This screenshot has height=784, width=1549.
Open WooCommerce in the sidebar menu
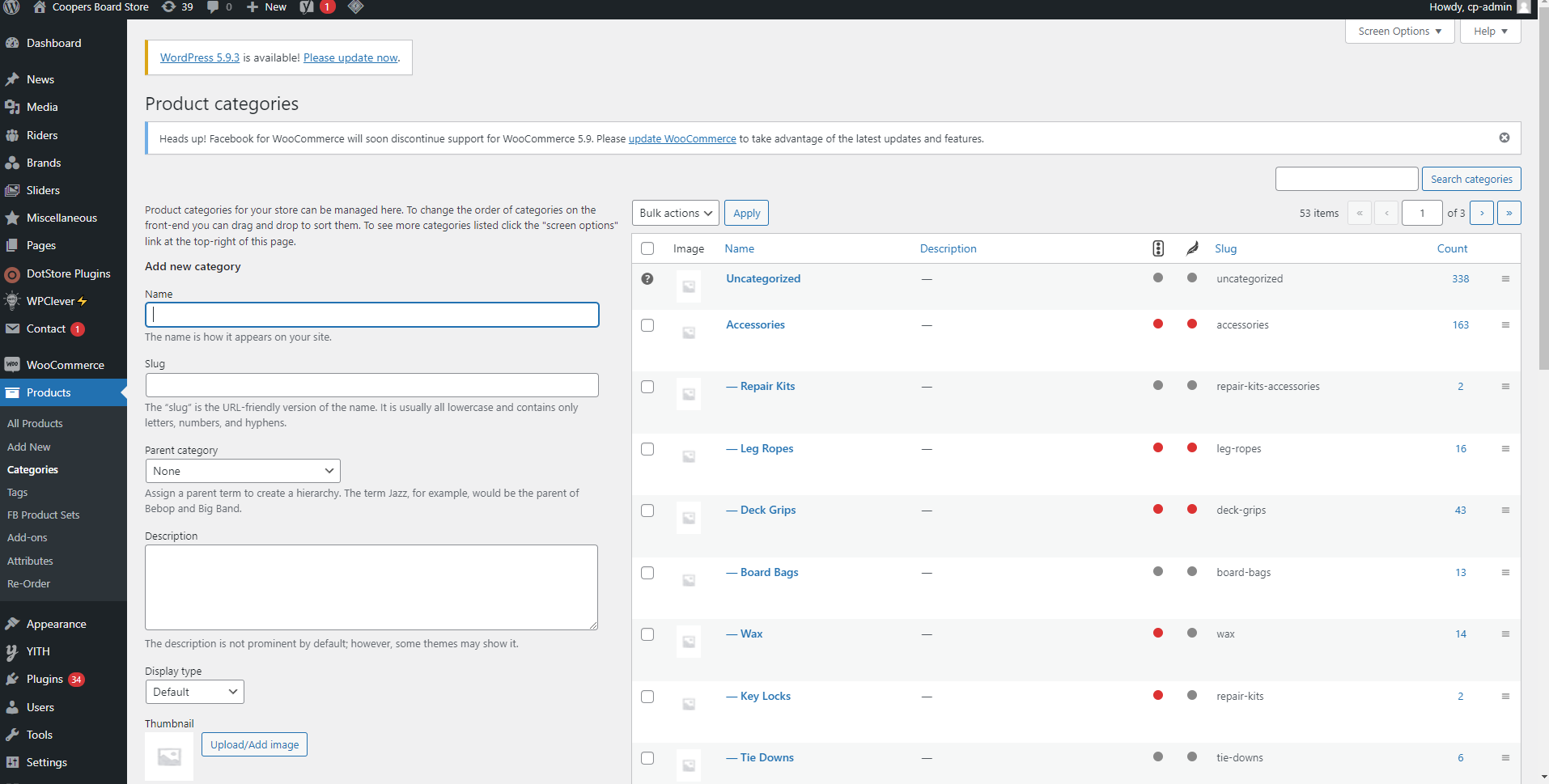(65, 365)
